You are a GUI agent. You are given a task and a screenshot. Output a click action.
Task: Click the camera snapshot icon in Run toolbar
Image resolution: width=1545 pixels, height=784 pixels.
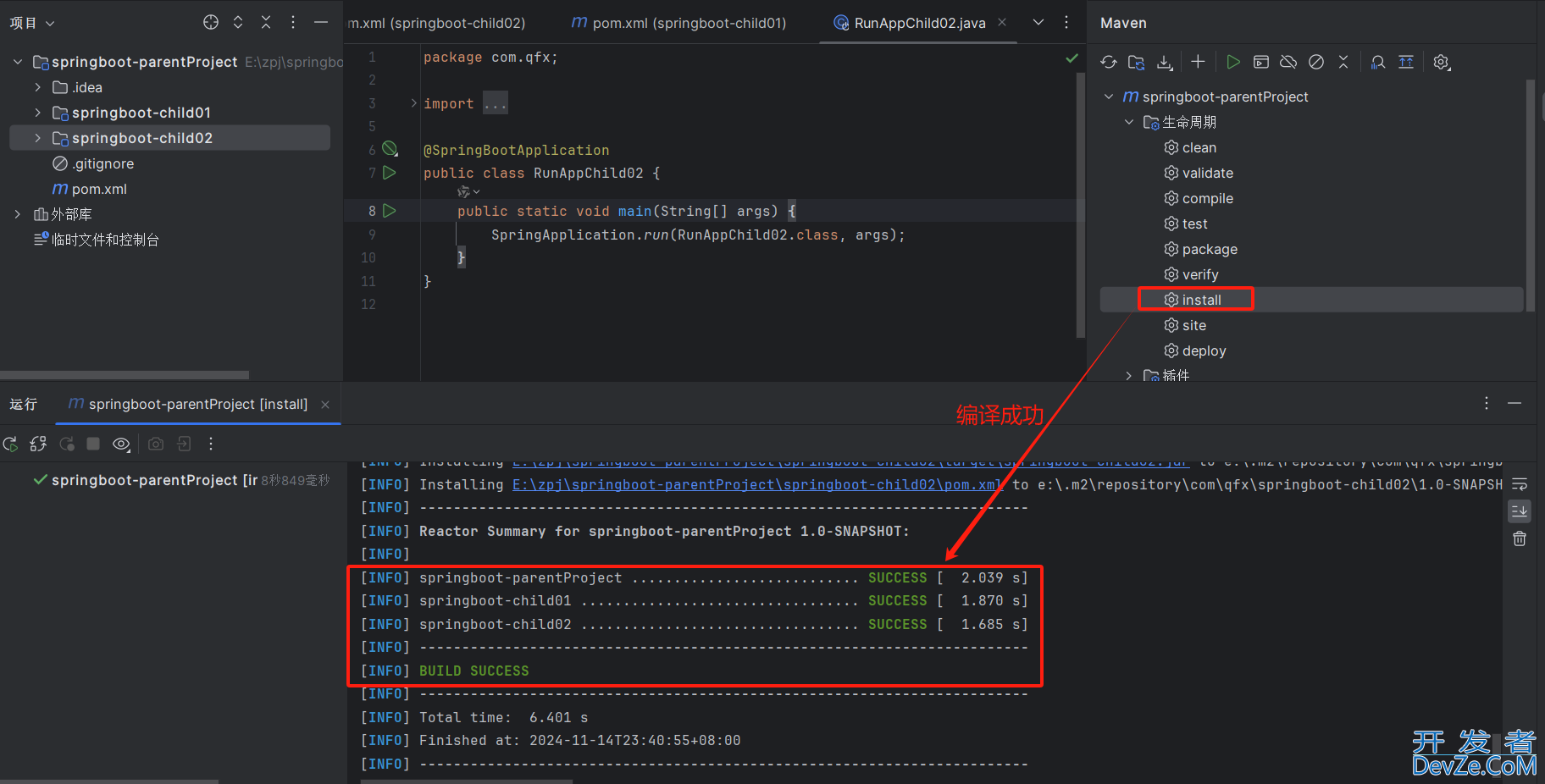156,444
